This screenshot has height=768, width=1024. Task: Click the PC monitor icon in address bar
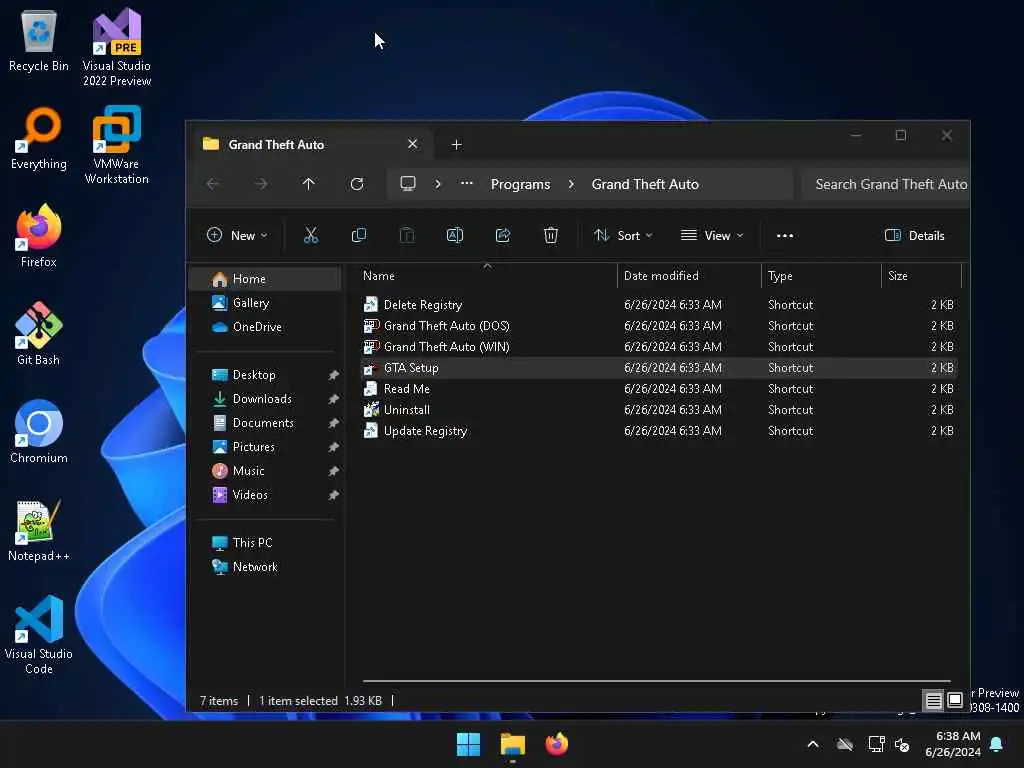pyautogui.click(x=408, y=184)
